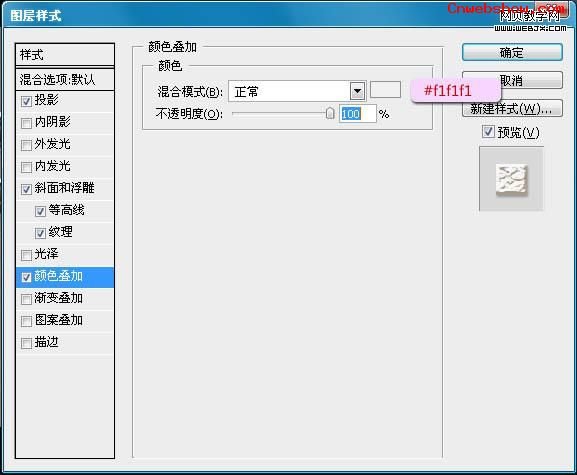The image size is (577, 475).
Task: Open the overlay color swatch picker
Action: 385,89
